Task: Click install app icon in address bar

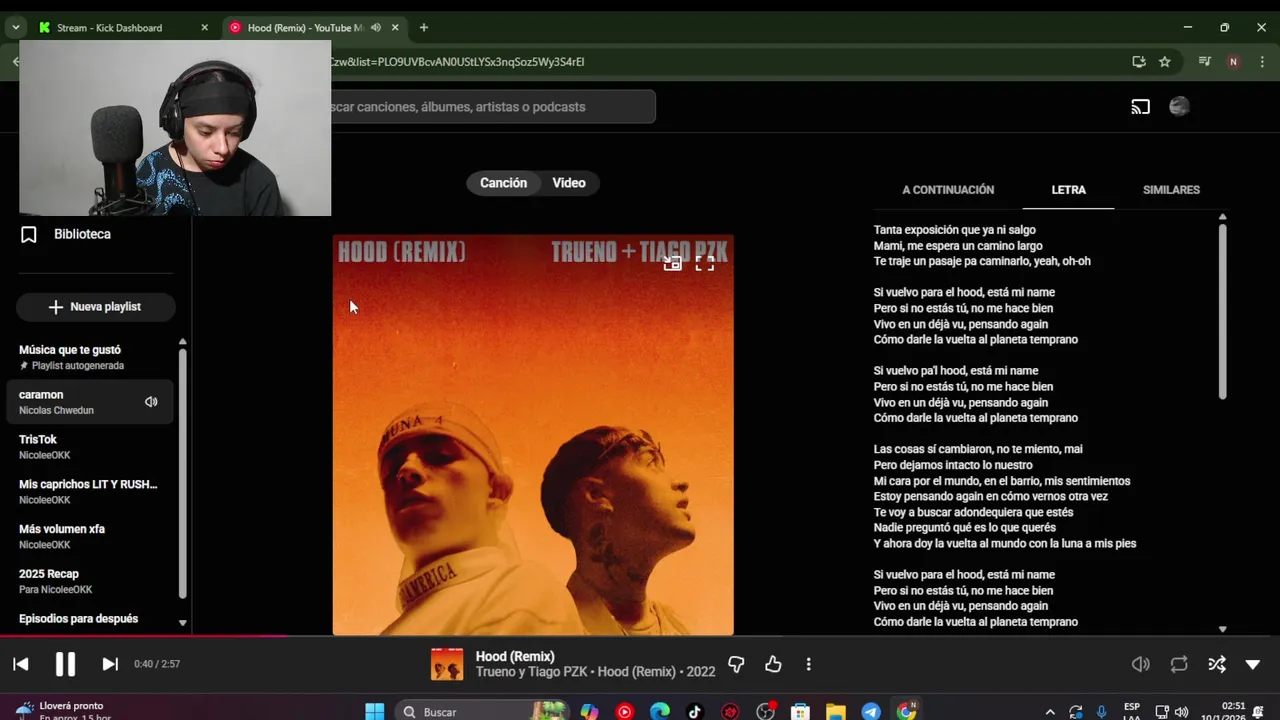Action: point(1139,62)
